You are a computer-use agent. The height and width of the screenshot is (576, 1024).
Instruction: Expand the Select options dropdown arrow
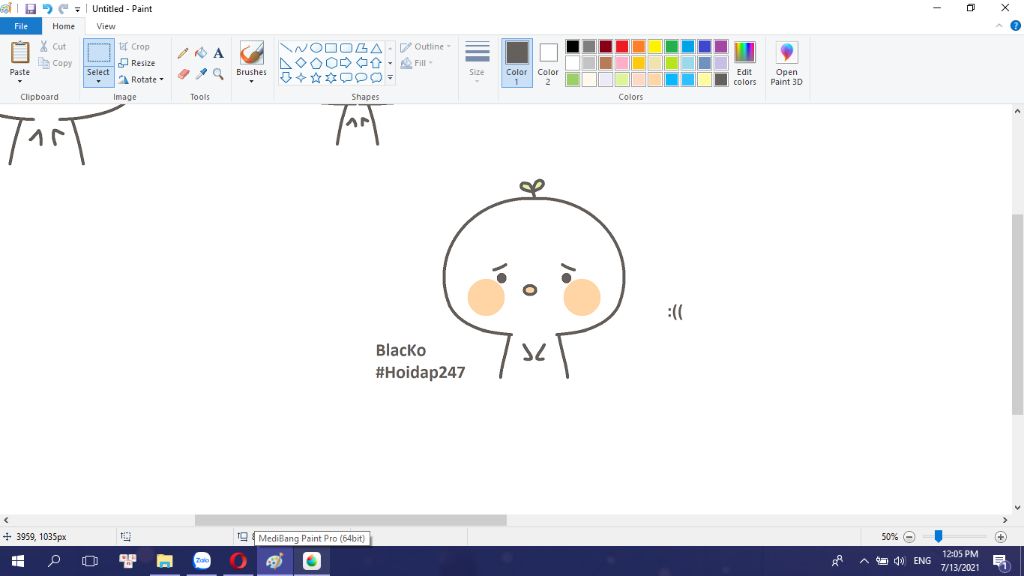click(99, 82)
